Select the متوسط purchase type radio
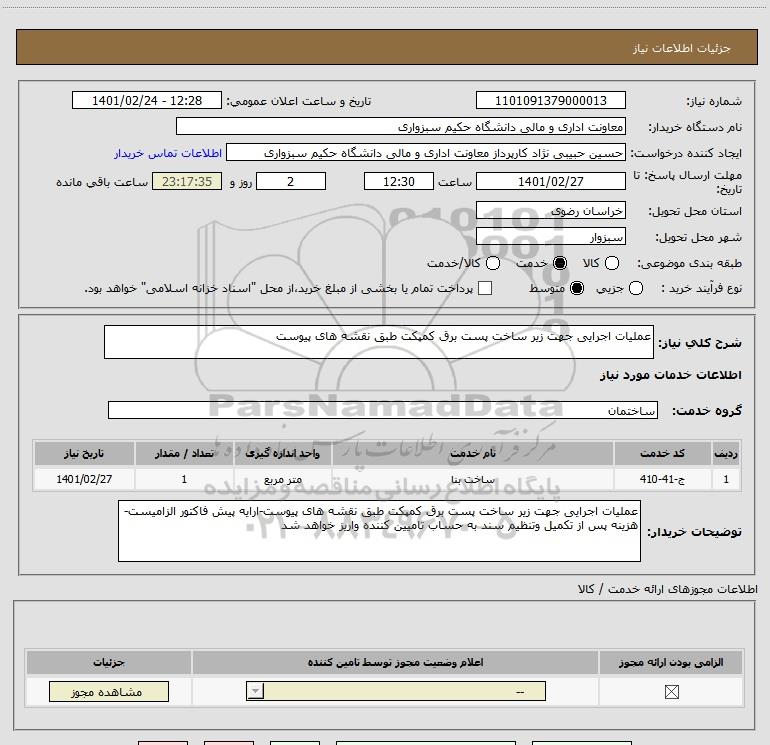The height and width of the screenshot is (745, 770). [x=577, y=288]
